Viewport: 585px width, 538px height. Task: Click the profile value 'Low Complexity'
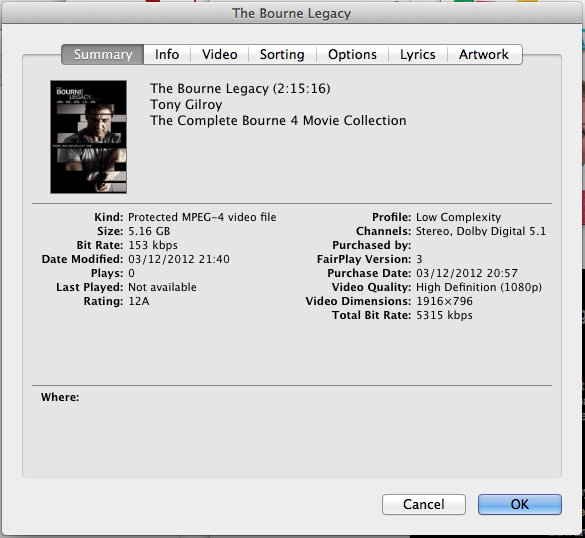pyautogui.click(x=459, y=217)
